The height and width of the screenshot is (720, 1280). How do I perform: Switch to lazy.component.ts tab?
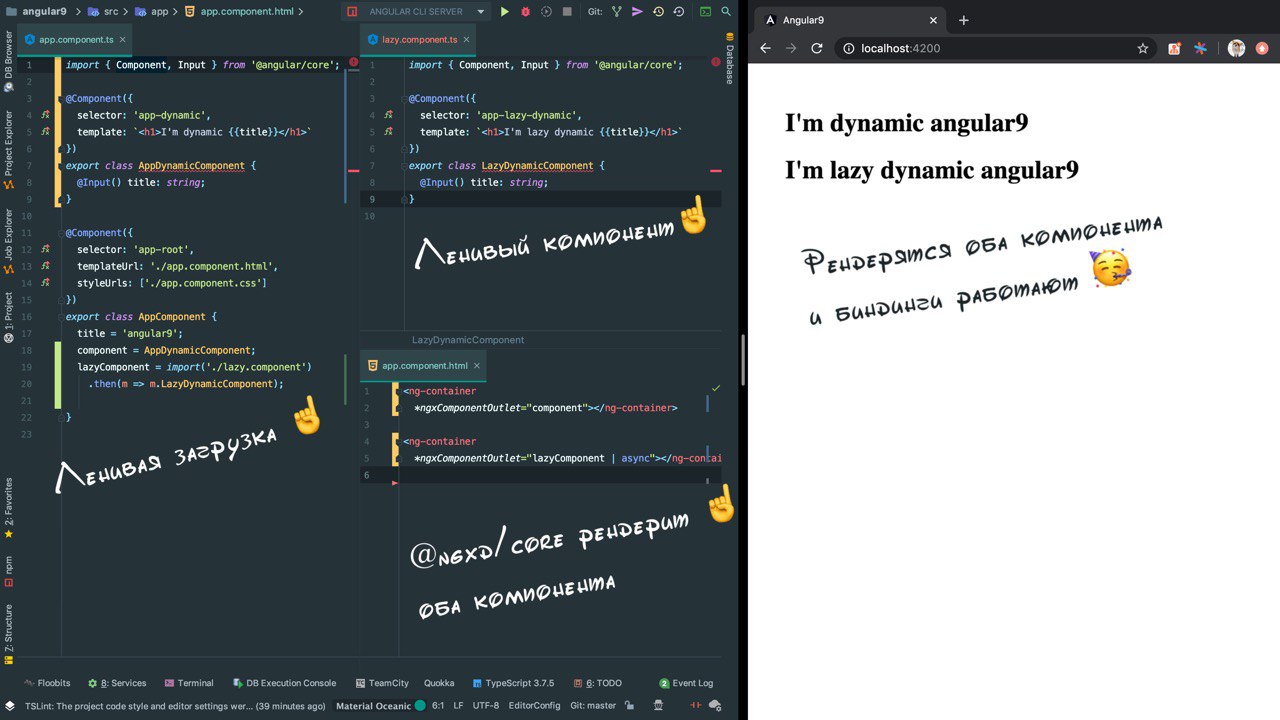click(x=420, y=39)
